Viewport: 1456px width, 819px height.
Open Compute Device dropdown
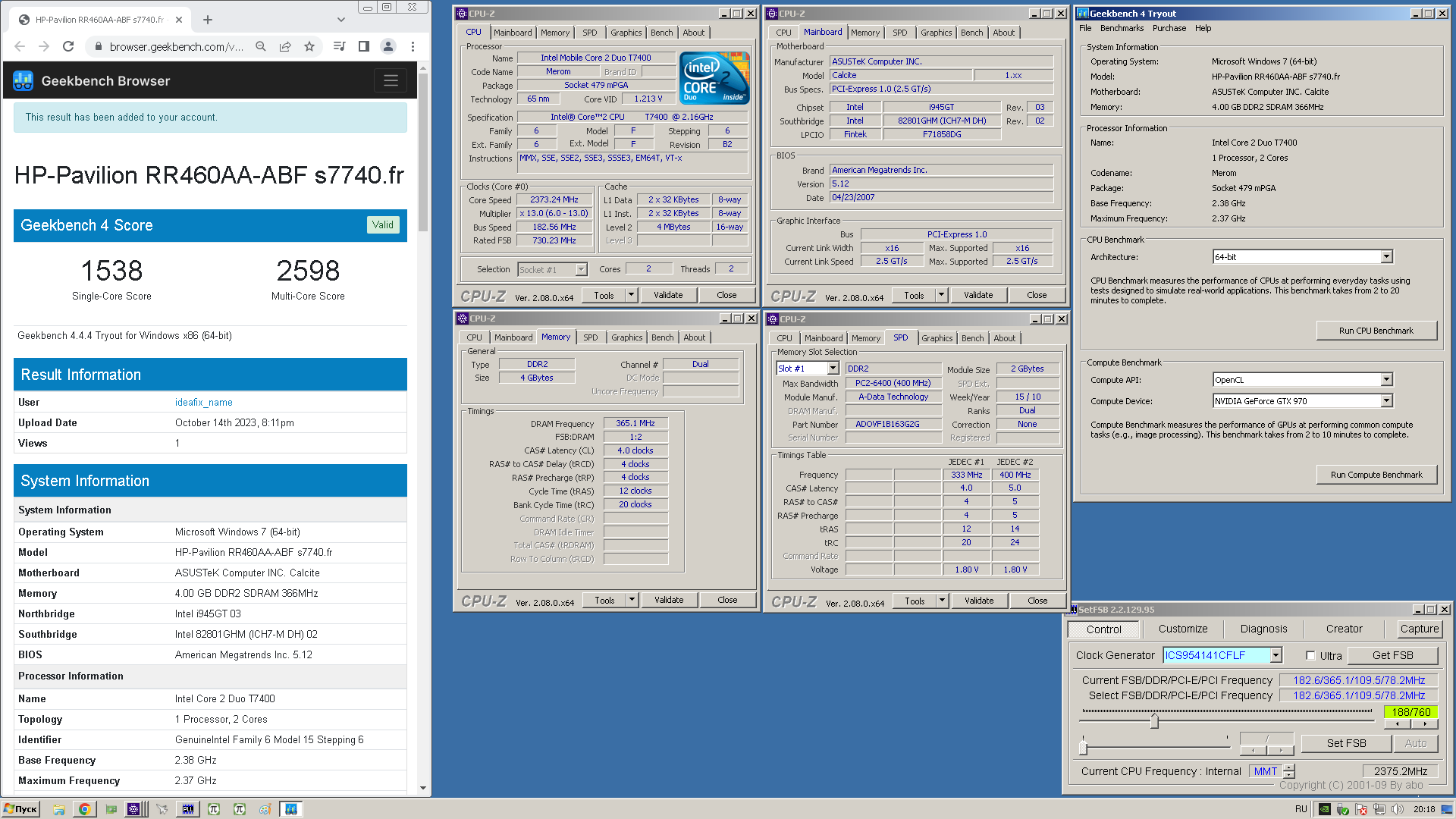click(1386, 401)
